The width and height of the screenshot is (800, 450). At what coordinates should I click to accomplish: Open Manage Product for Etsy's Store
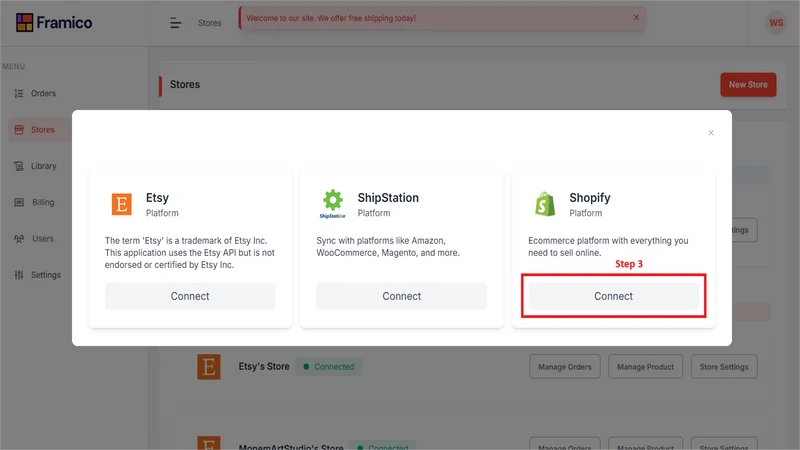coord(645,367)
